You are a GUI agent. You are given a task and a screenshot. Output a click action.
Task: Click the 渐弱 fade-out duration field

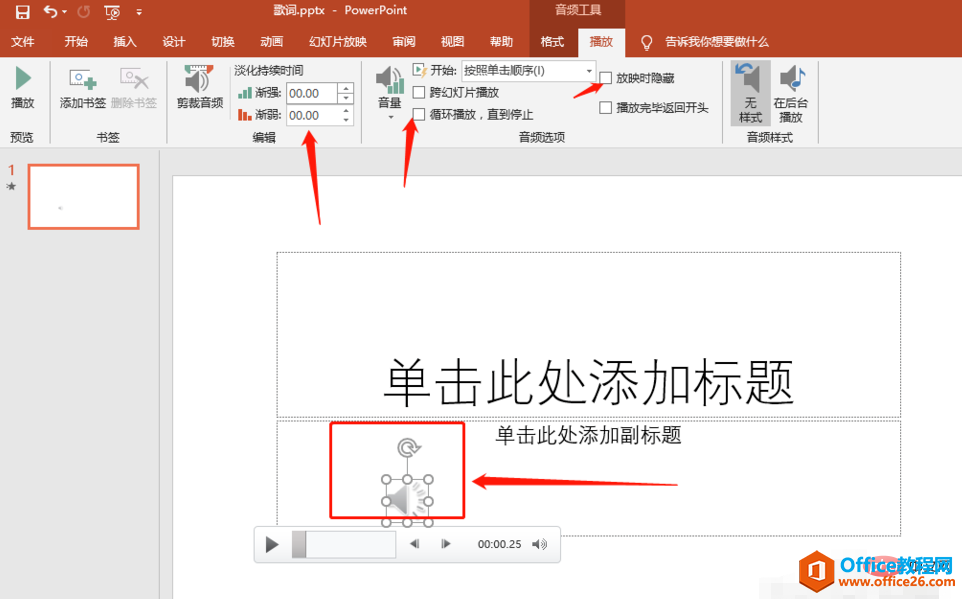click(x=312, y=115)
